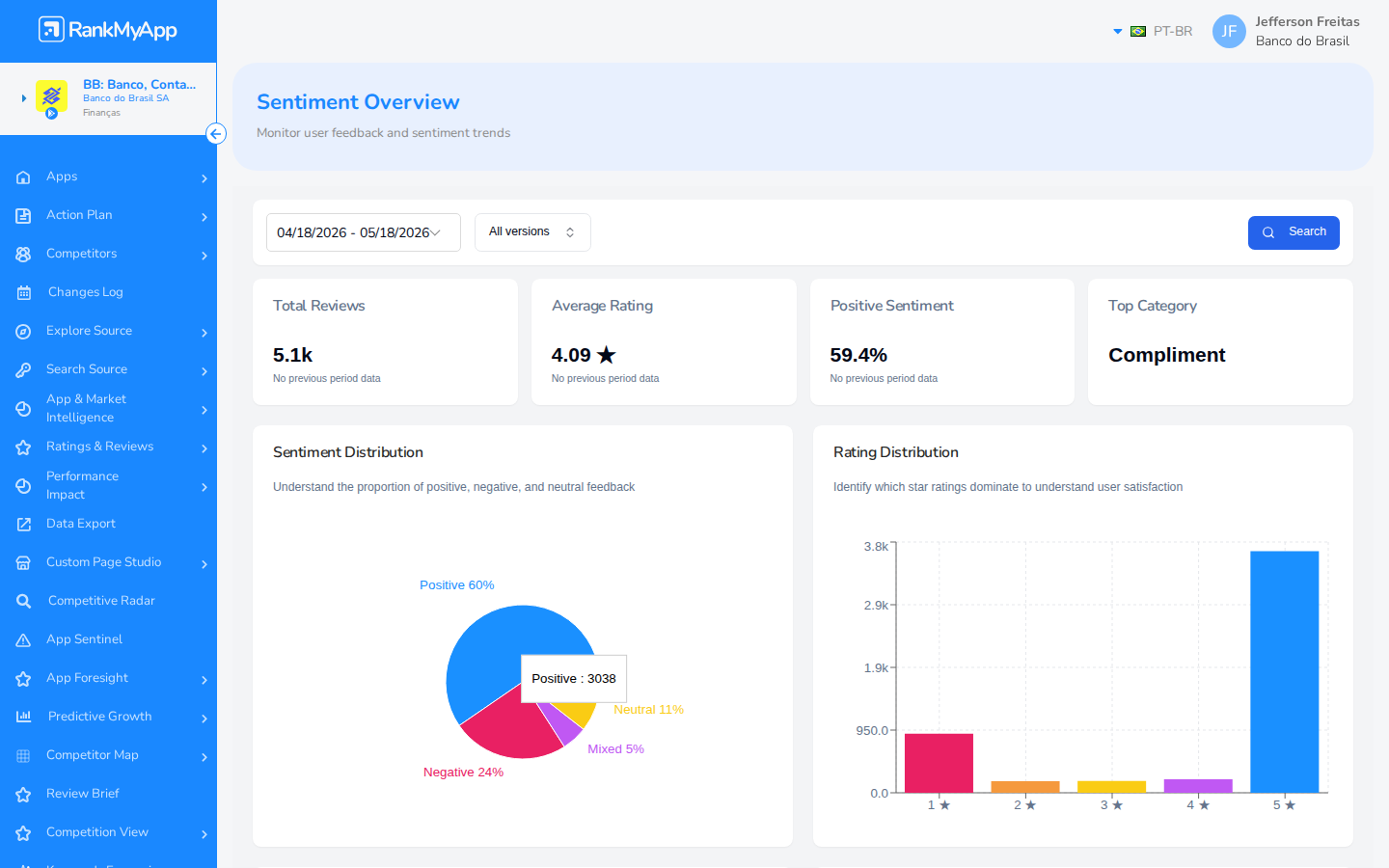Click the Mixed 5% pie label

[615, 749]
